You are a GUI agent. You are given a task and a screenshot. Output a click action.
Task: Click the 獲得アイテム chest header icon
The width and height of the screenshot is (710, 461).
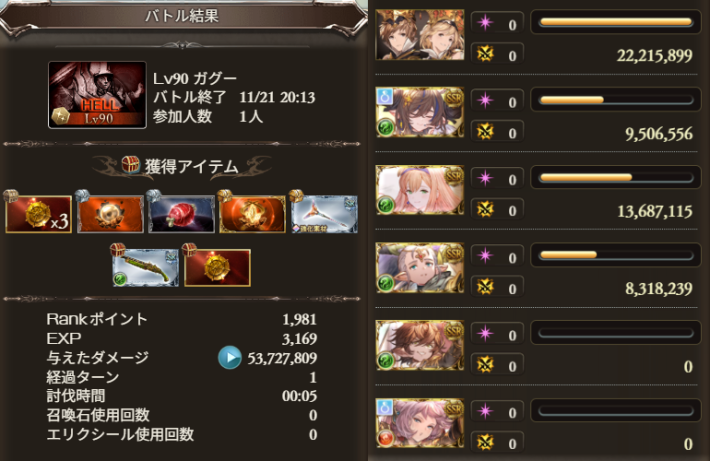pyautogui.click(x=130, y=164)
